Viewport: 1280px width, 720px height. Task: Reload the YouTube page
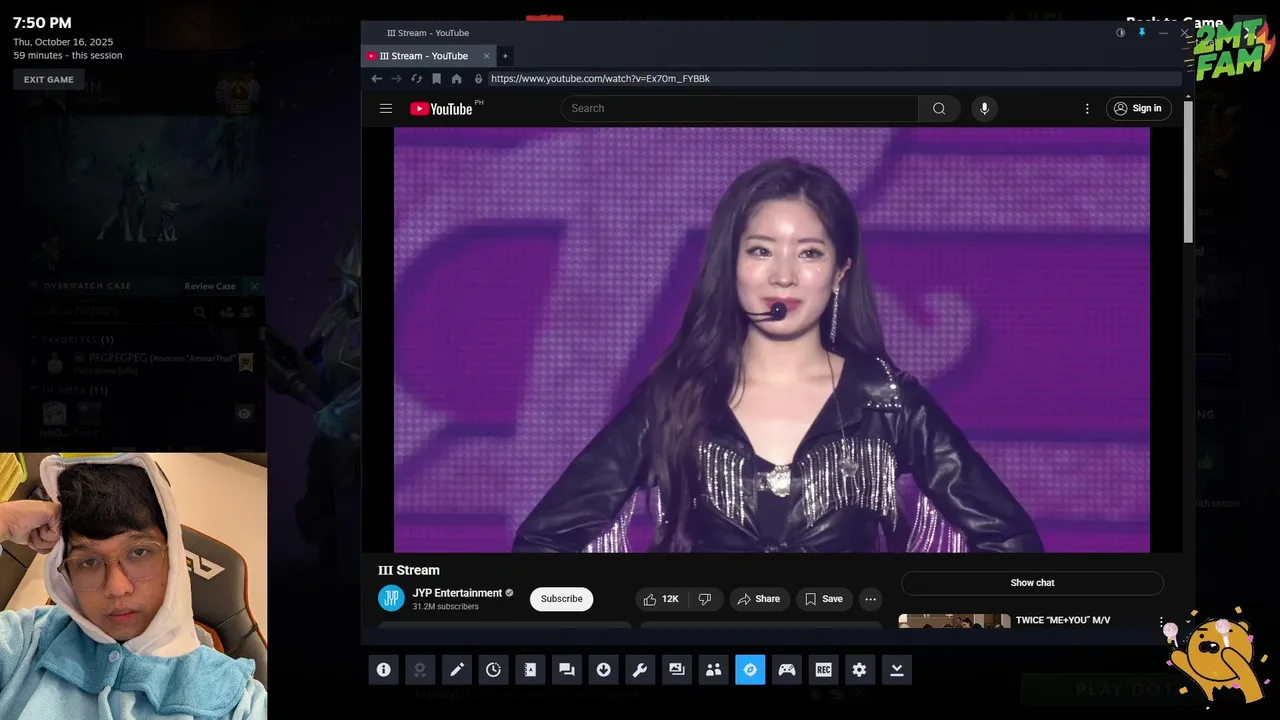click(x=416, y=78)
